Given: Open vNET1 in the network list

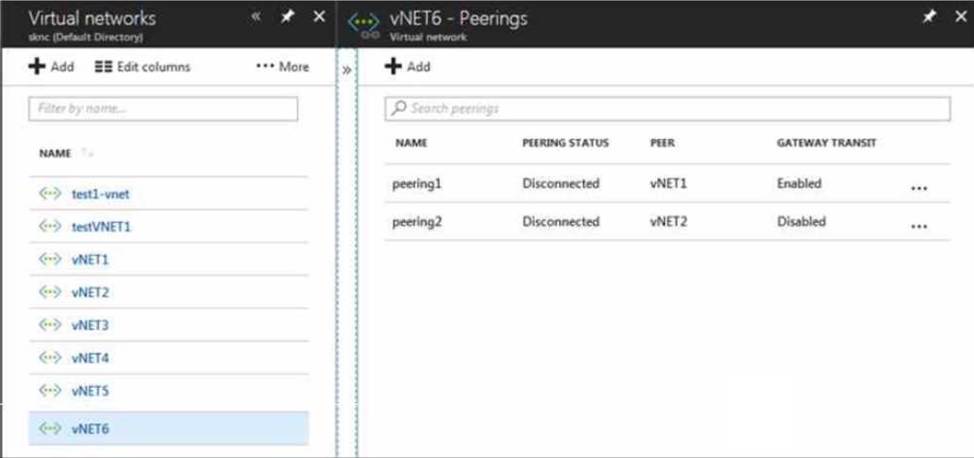Looking at the screenshot, I should pyautogui.click(x=90, y=260).
